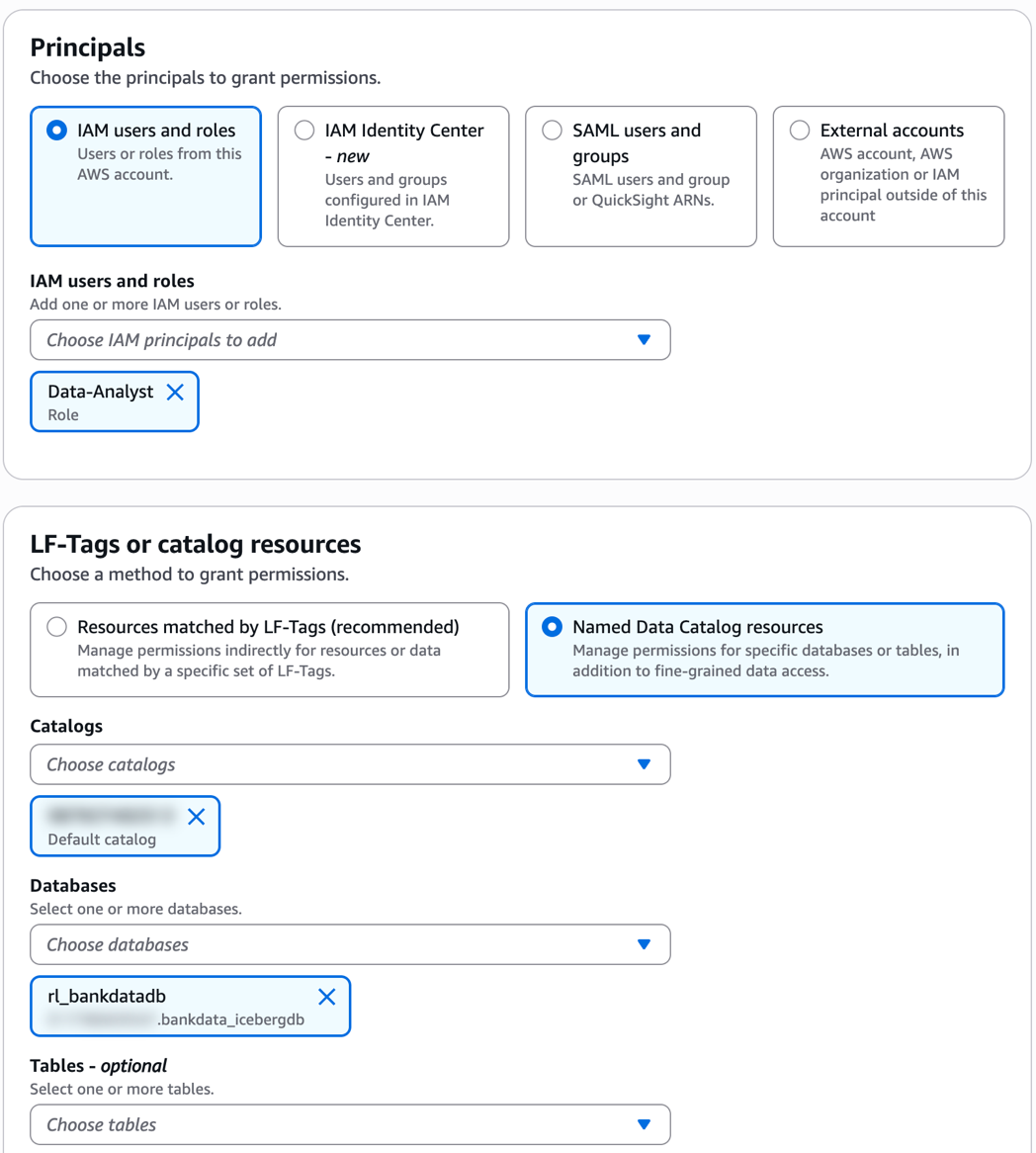Select SAML users and groups radio
1036x1153 pixels.
(553, 131)
